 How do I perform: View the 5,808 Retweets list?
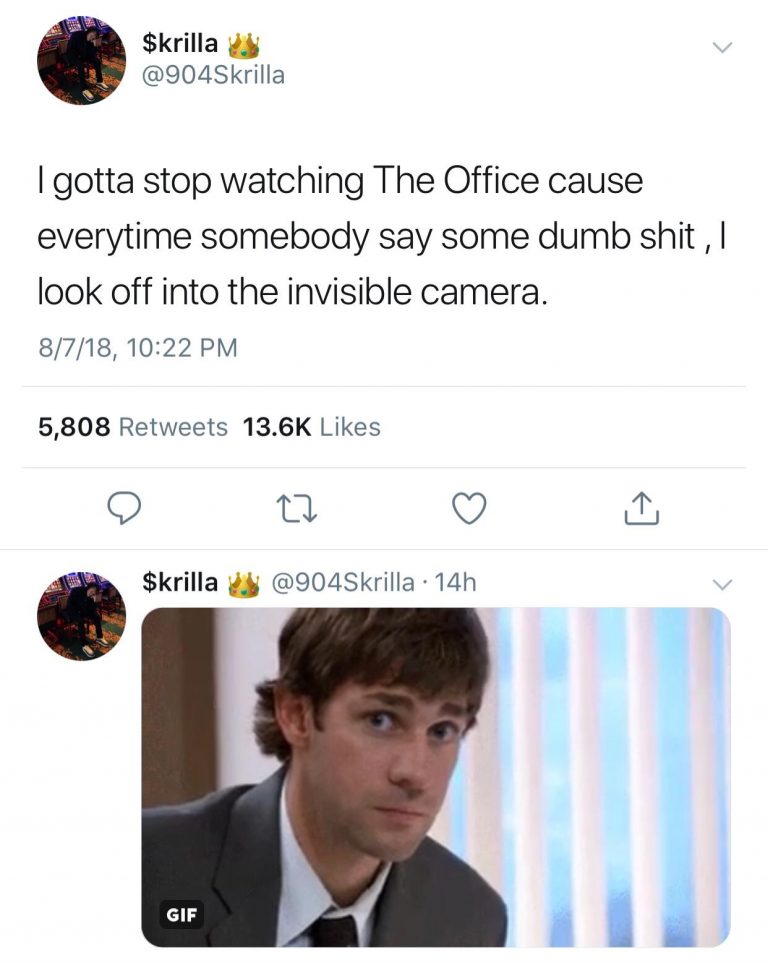133,427
